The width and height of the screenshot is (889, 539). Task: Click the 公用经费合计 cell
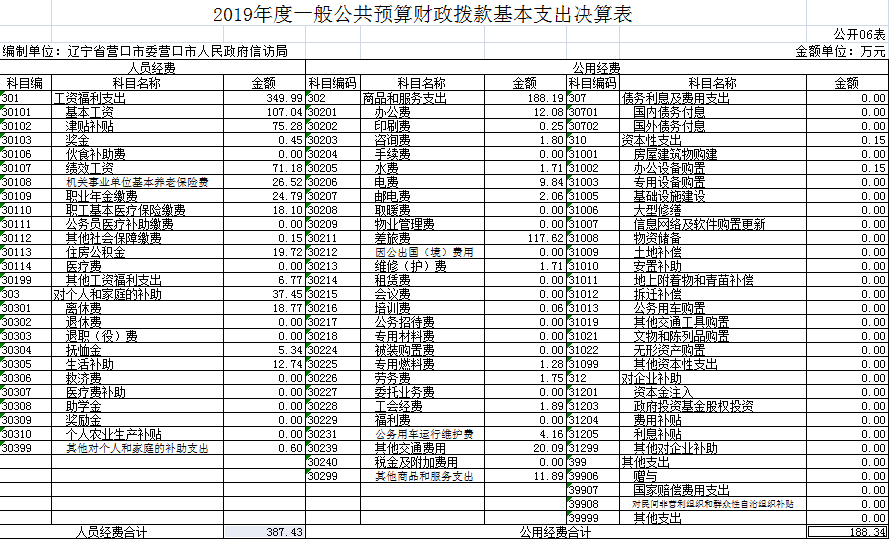556,532
